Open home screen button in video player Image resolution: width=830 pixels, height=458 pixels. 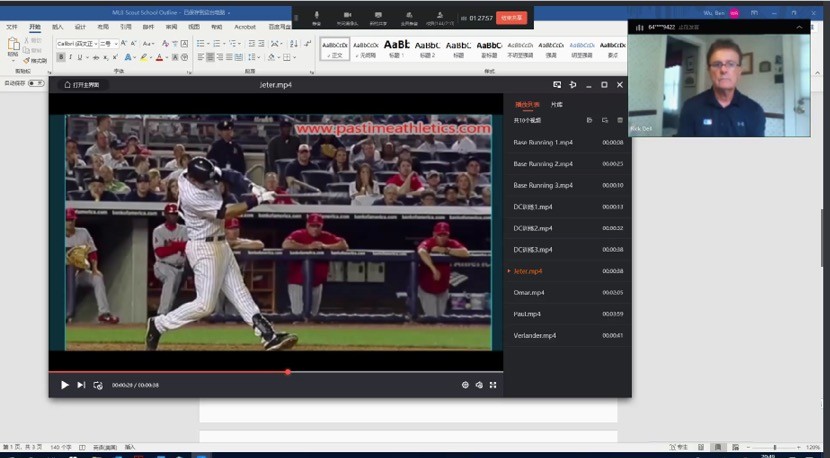(x=82, y=85)
